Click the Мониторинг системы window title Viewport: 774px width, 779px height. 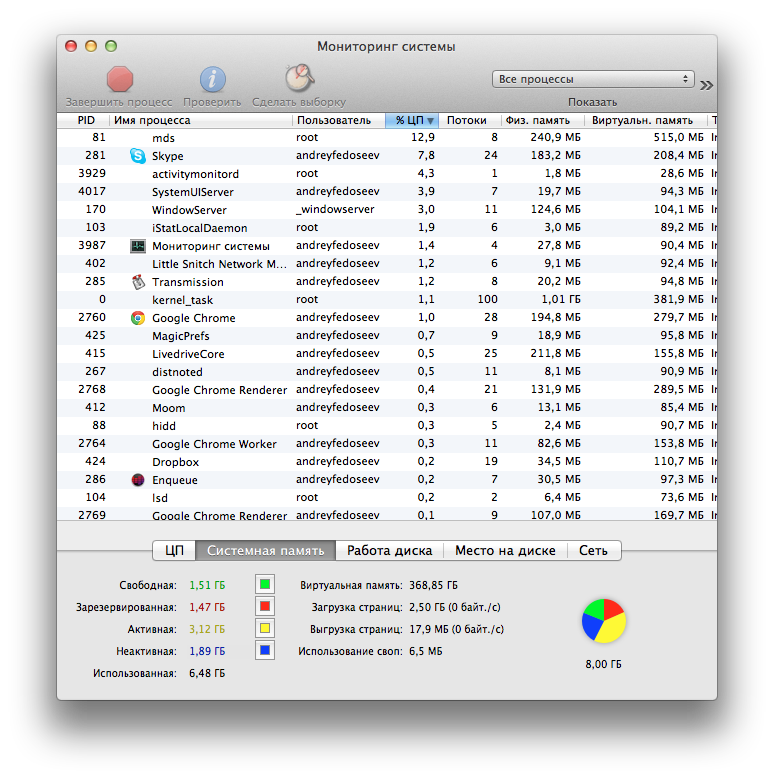[x=386, y=47]
